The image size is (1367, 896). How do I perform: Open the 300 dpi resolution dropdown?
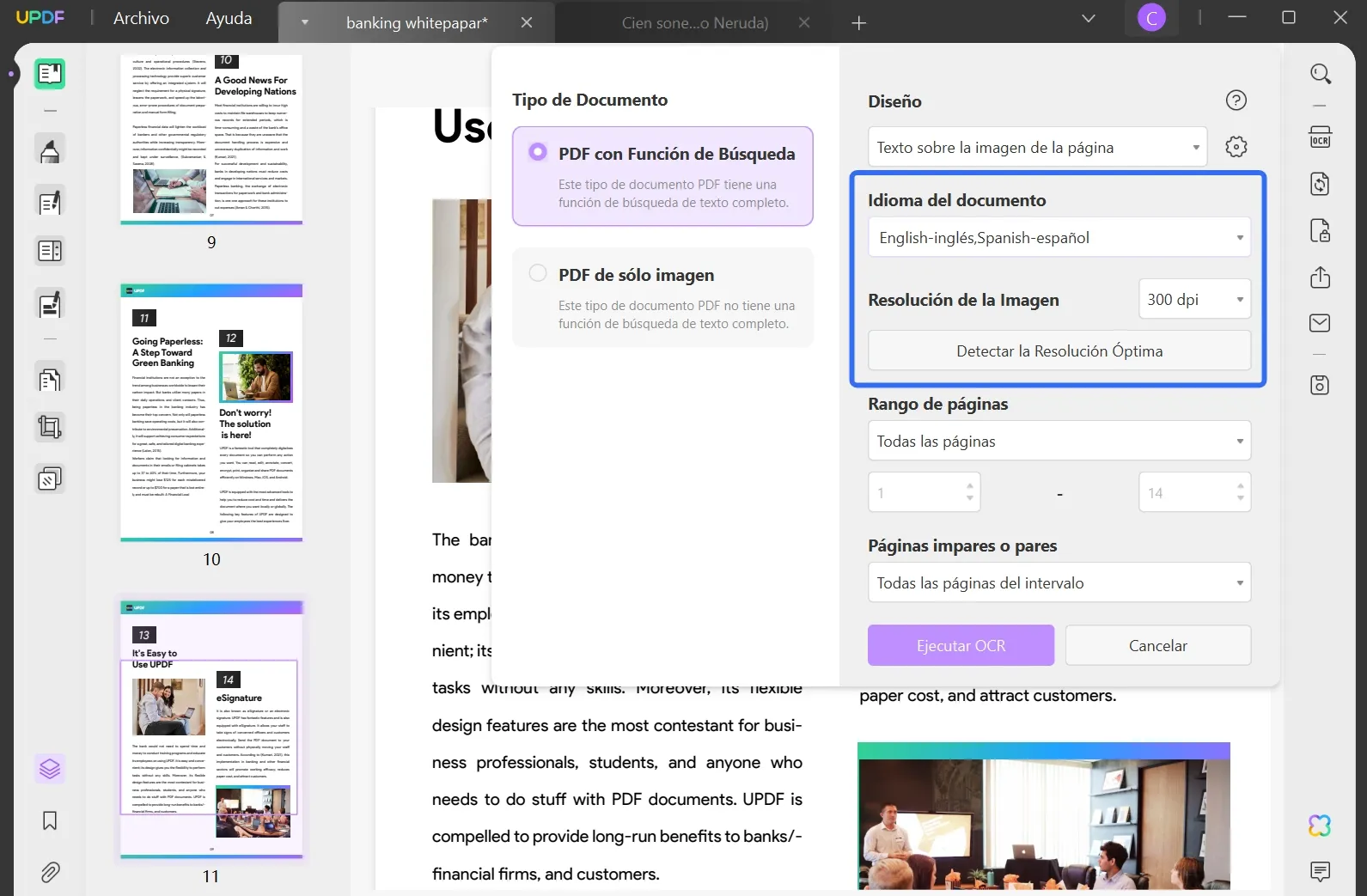(x=1194, y=299)
